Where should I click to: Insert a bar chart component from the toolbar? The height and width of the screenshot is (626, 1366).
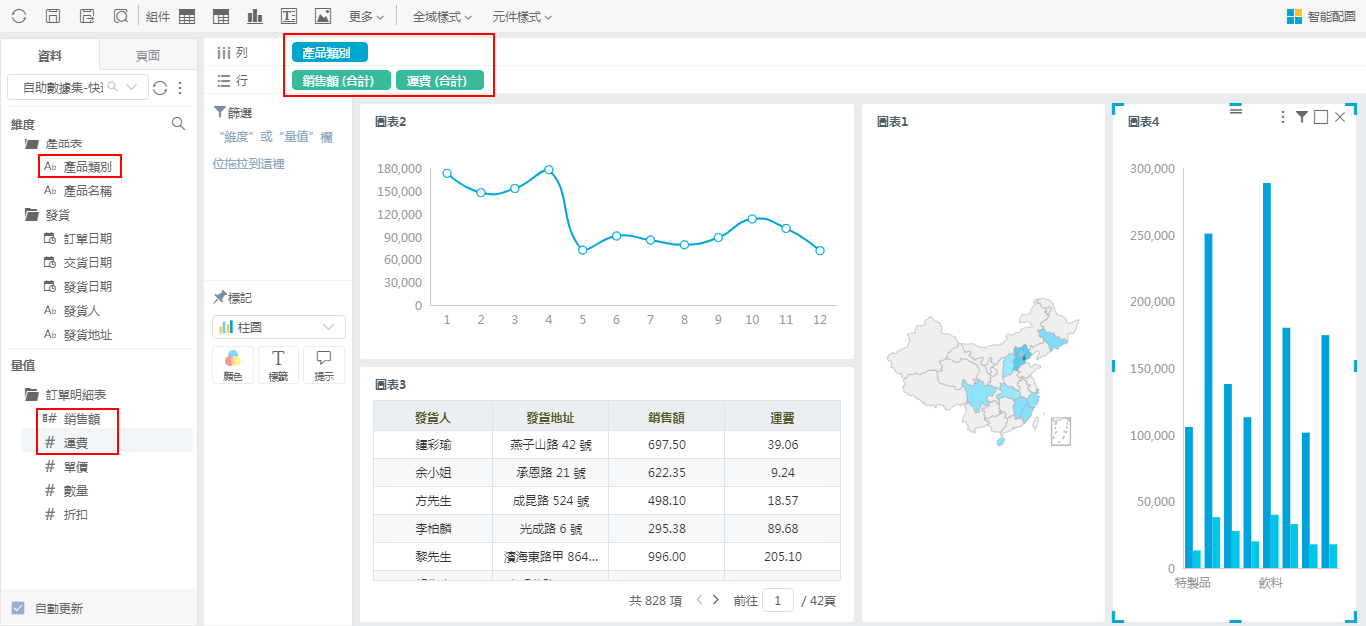[x=255, y=16]
